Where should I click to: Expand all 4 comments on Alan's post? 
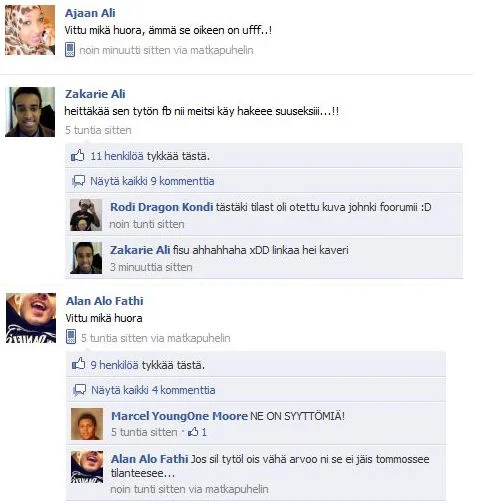coord(153,390)
